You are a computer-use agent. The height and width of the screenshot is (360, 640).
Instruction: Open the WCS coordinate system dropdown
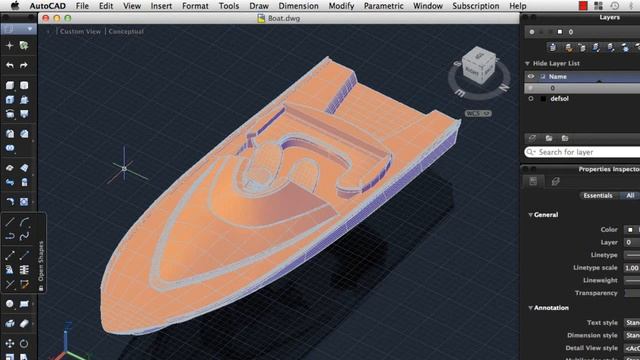pyautogui.click(x=478, y=113)
